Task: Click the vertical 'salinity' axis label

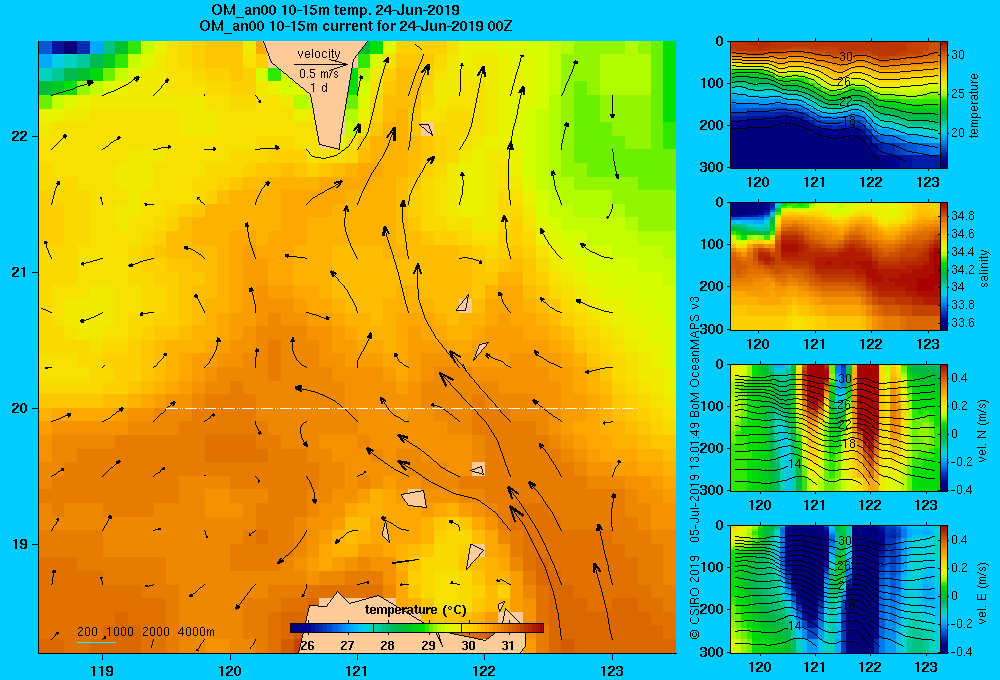Action: tap(984, 268)
